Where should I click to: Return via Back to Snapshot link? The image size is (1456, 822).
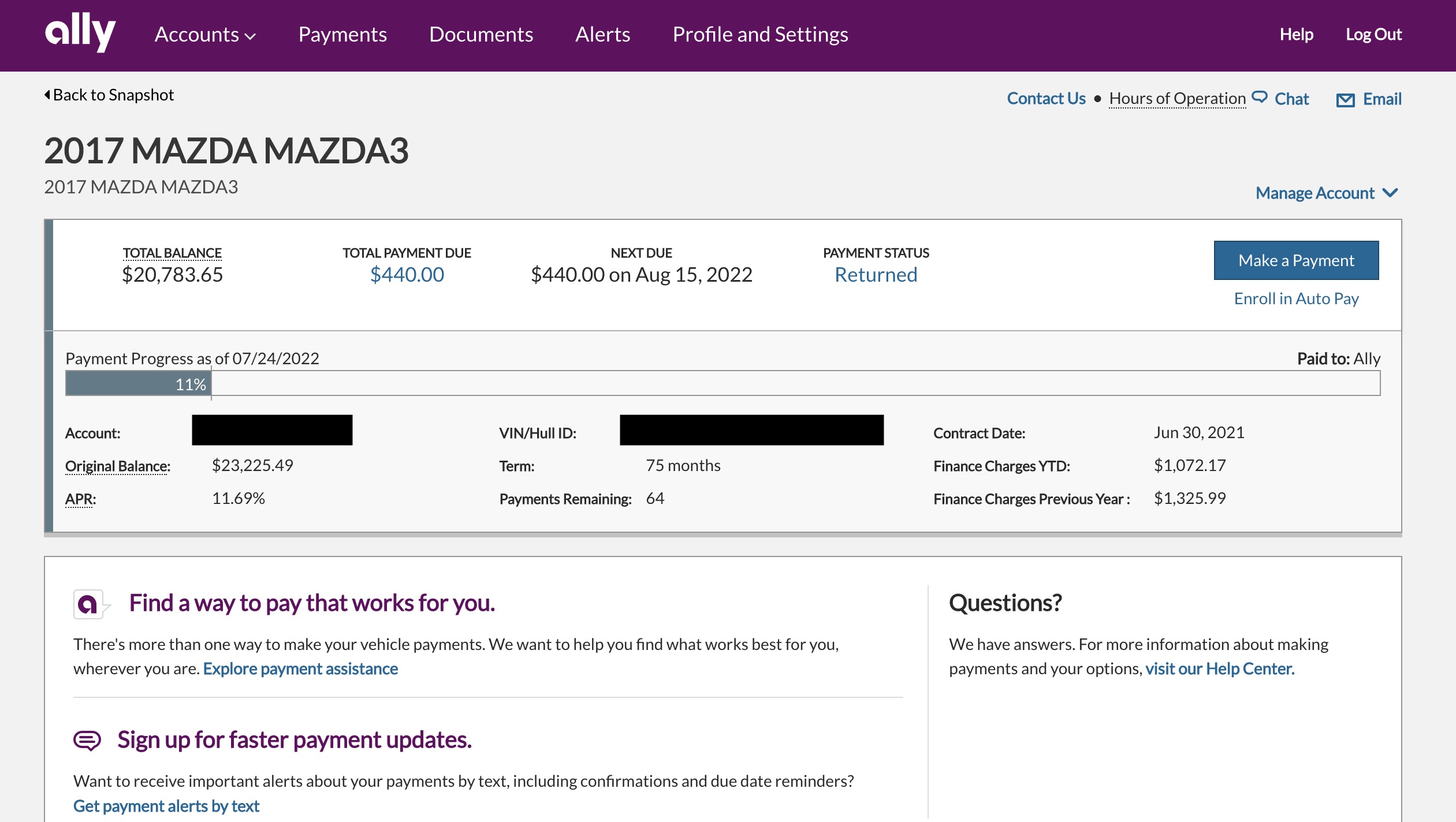(109, 95)
